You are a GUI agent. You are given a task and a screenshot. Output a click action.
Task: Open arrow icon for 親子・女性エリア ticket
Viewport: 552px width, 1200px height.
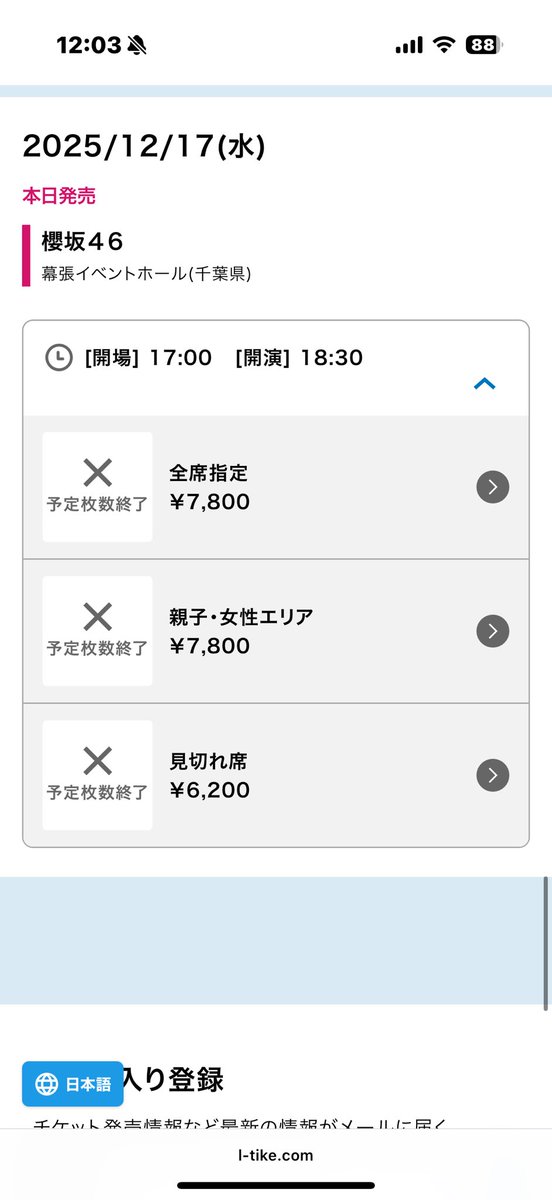point(492,631)
